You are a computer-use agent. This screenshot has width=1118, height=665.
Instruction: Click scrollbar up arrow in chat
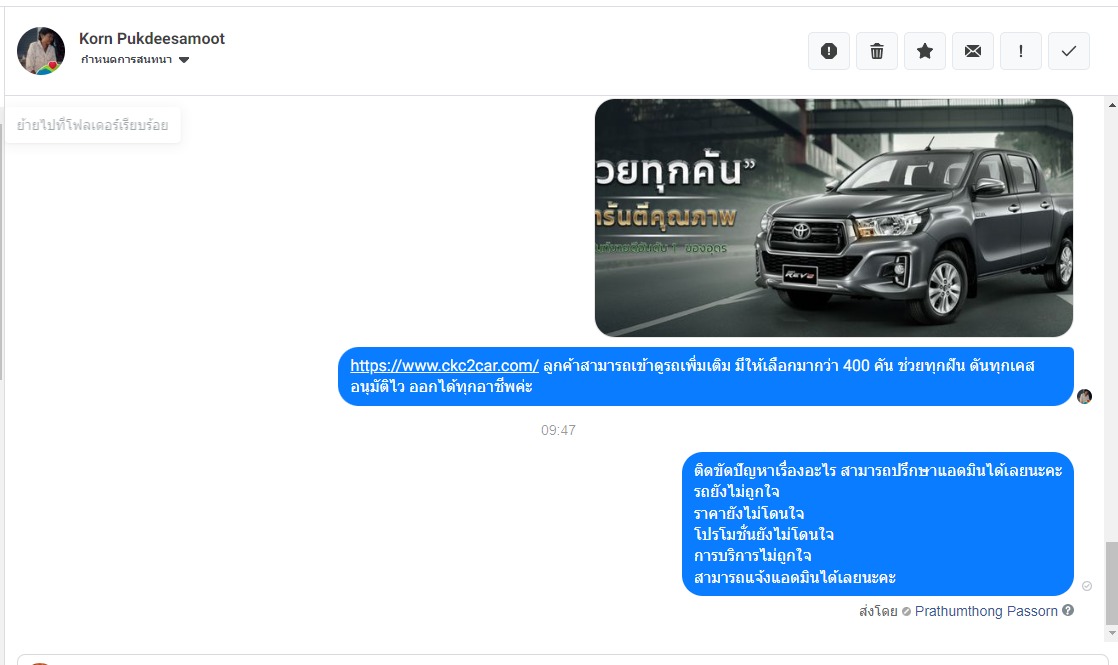click(1112, 105)
